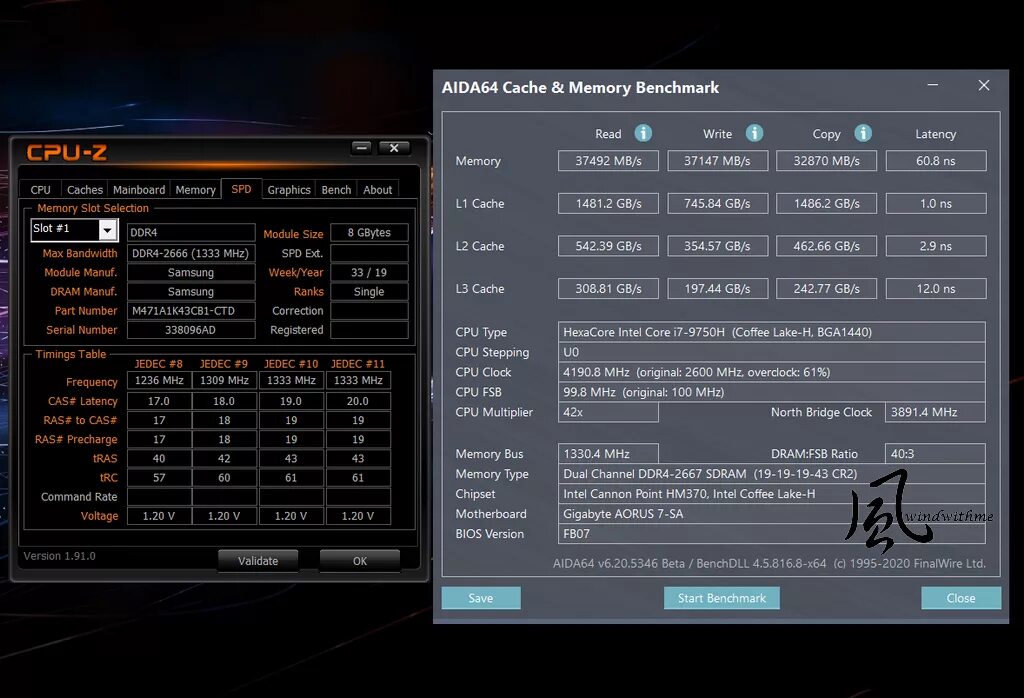Click the Memory Latency value 60.8 ns

tap(936, 161)
